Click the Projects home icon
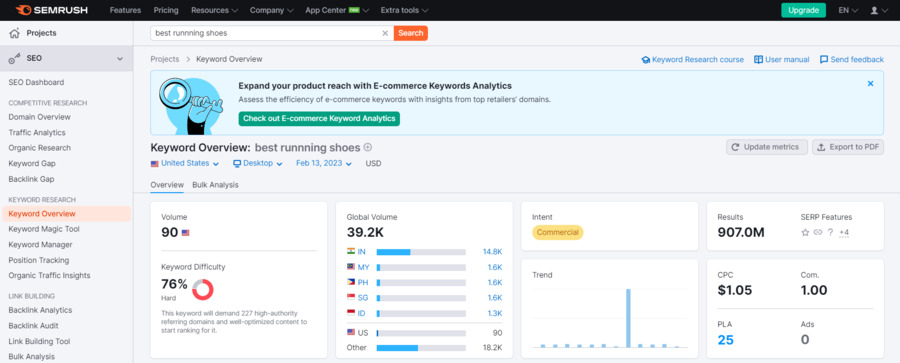Screen dimensions: 900x363 pos(14,33)
